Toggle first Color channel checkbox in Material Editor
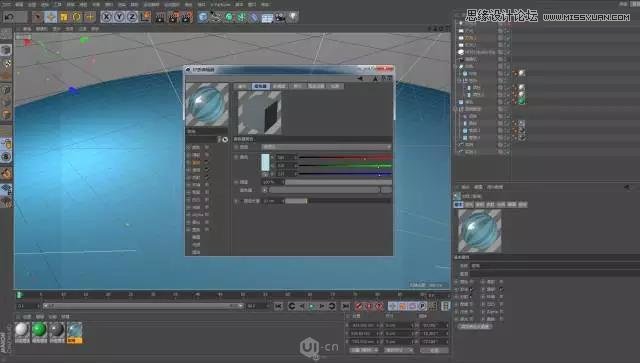The width and height of the screenshot is (640, 363). click(207, 147)
